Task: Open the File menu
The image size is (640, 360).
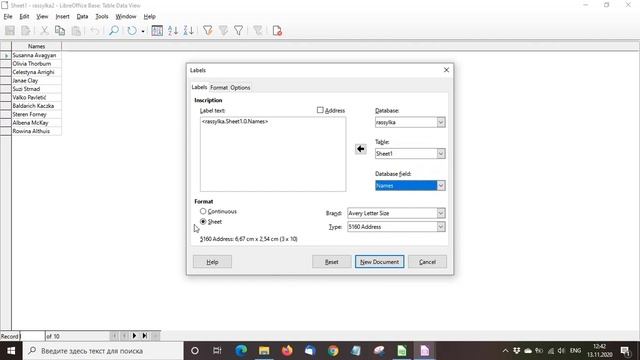Action: pos(8,16)
